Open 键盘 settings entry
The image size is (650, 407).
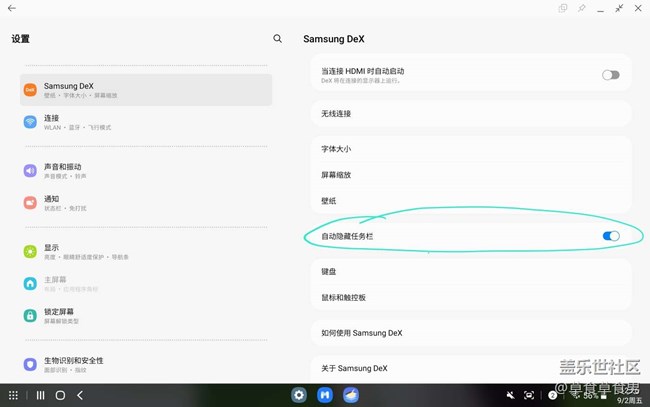(470, 271)
